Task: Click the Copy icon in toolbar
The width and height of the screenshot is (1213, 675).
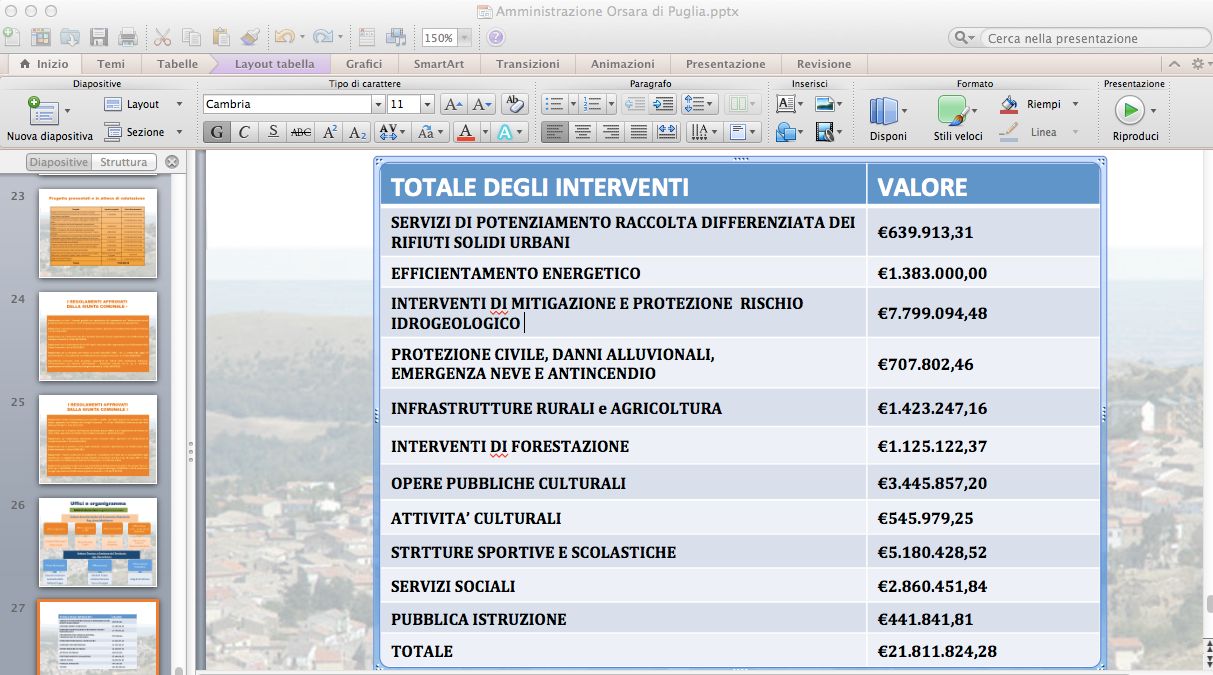Action: click(x=192, y=37)
